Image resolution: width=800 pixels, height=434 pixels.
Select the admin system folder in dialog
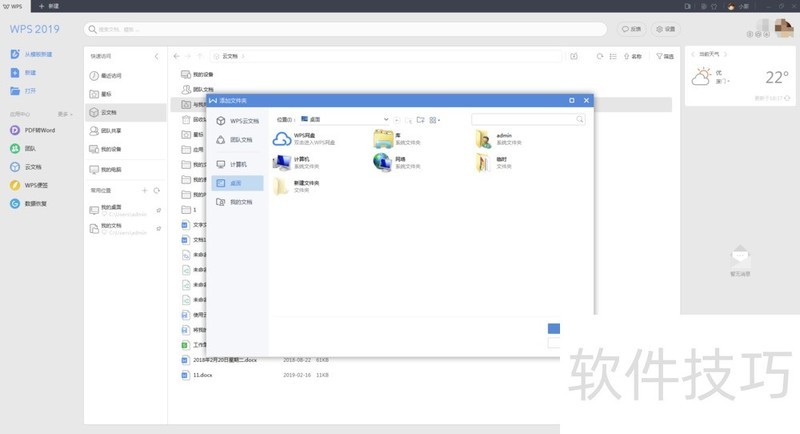click(498, 139)
